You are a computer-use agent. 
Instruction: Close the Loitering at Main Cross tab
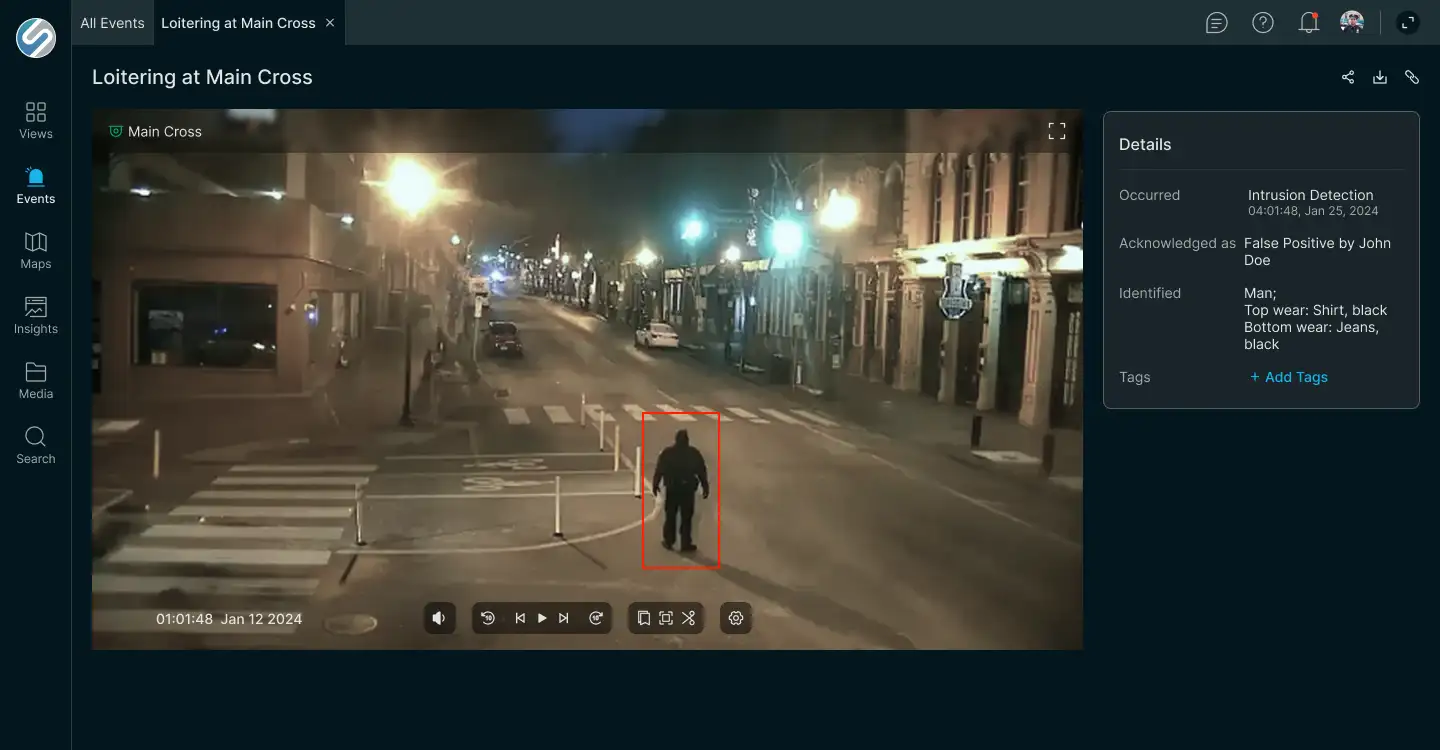coord(330,22)
